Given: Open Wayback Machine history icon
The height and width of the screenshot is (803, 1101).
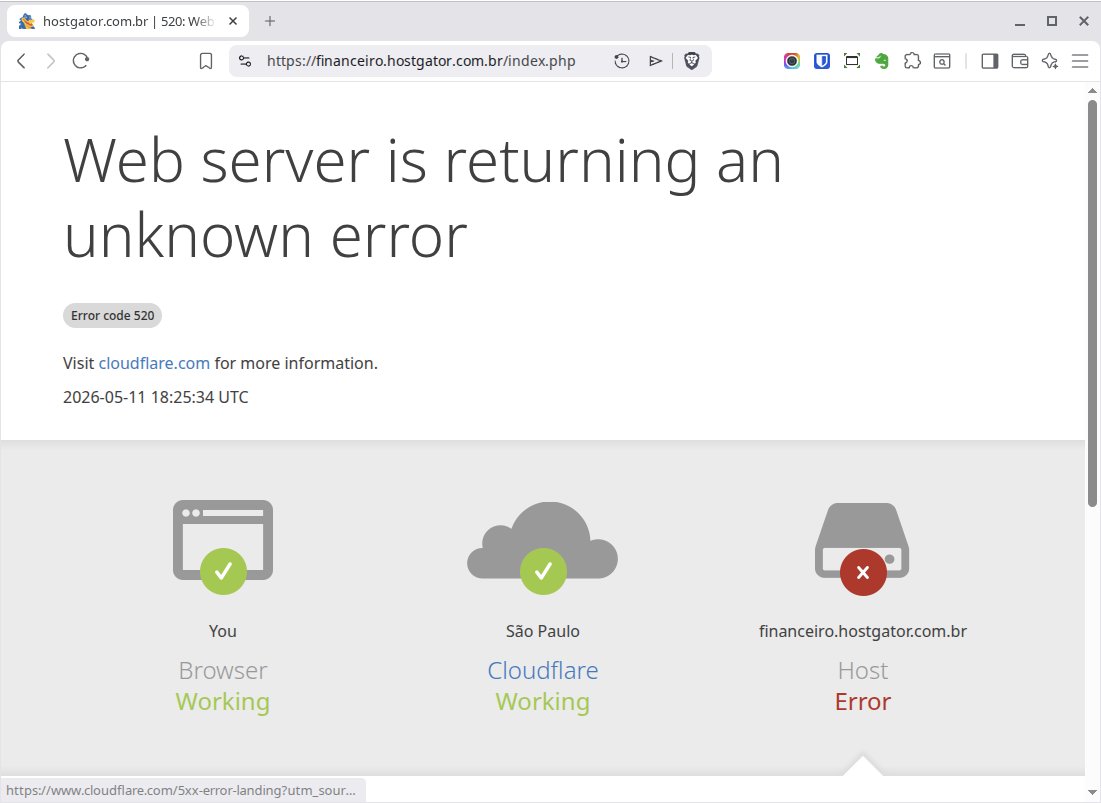Looking at the screenshot, I should (621, 61).
